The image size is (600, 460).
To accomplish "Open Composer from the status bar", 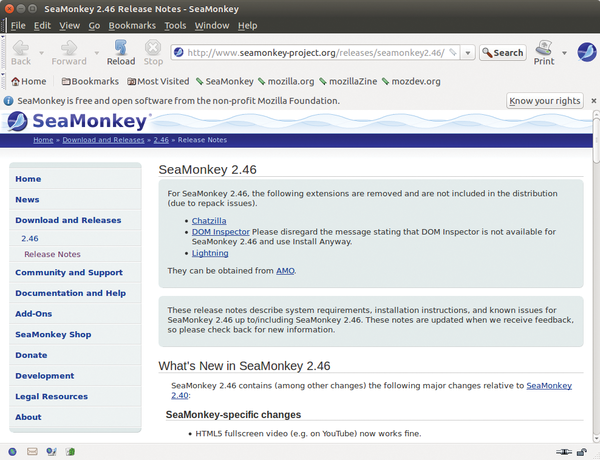I will (x=51, y=452).
